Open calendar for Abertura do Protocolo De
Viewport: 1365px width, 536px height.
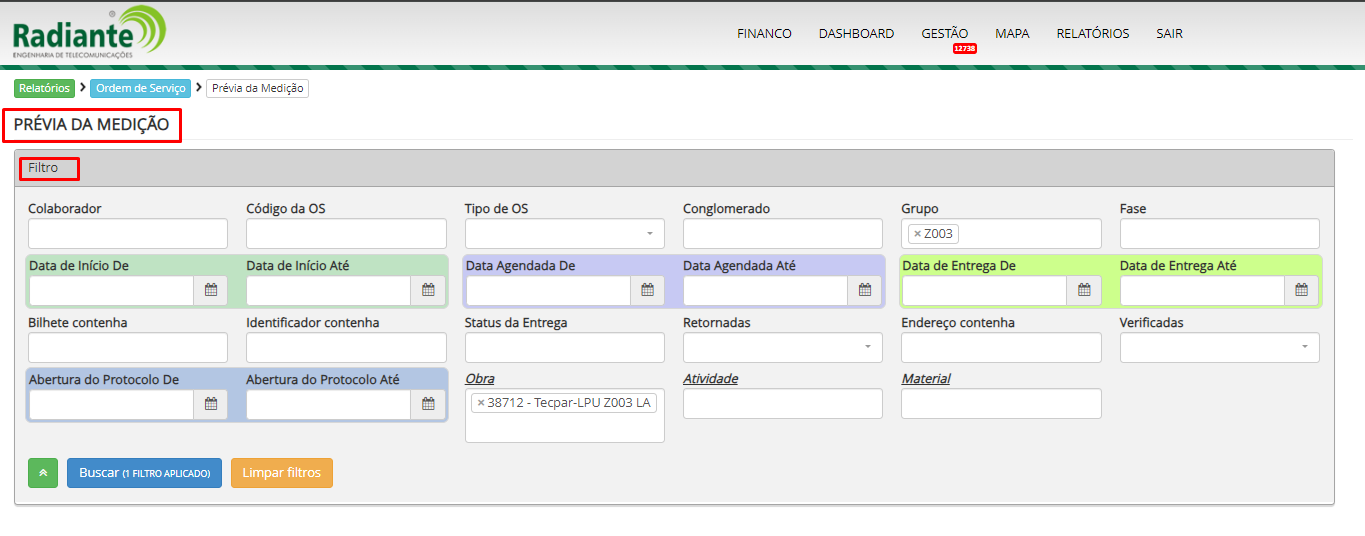(211, 404)
